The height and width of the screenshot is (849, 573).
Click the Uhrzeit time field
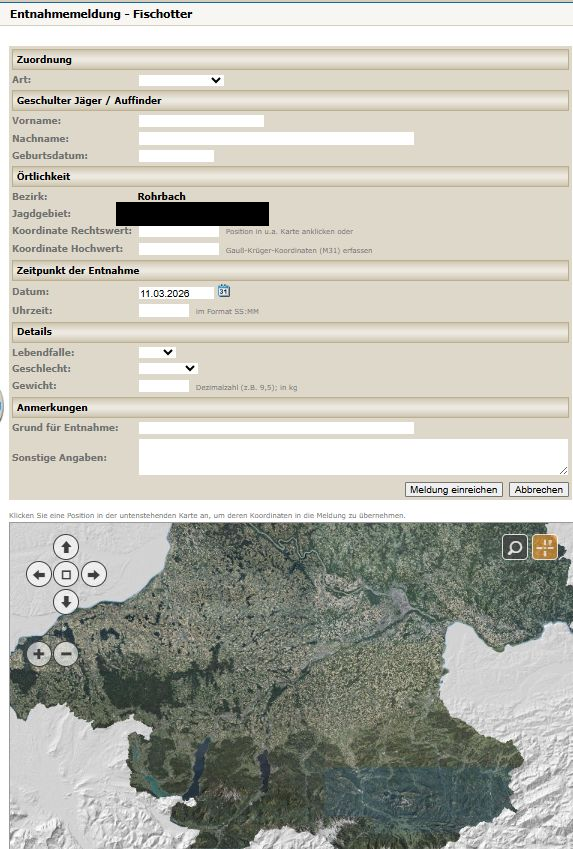tap(164, 311)
